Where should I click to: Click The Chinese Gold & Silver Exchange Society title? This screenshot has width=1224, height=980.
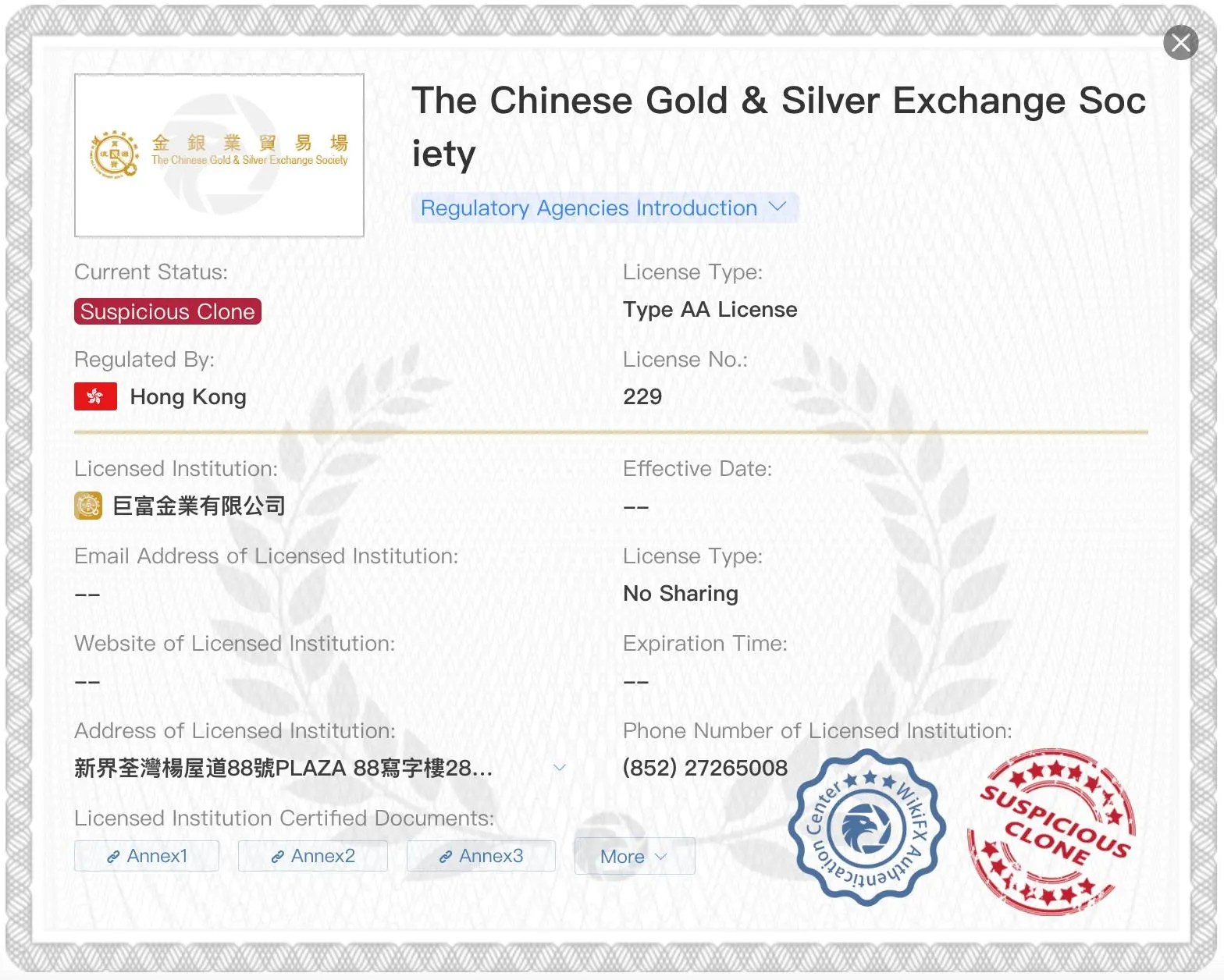tap(779, 126)
